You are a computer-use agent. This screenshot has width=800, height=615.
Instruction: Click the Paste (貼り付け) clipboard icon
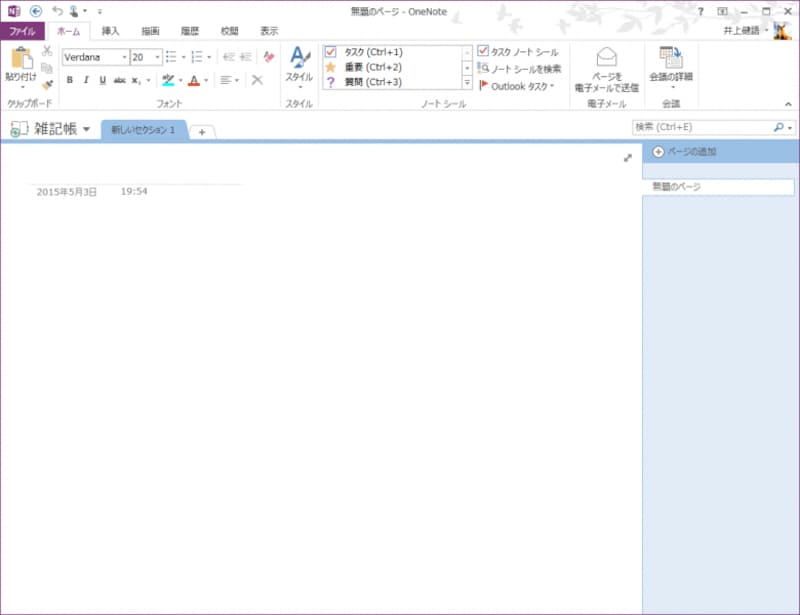(21, 61)
